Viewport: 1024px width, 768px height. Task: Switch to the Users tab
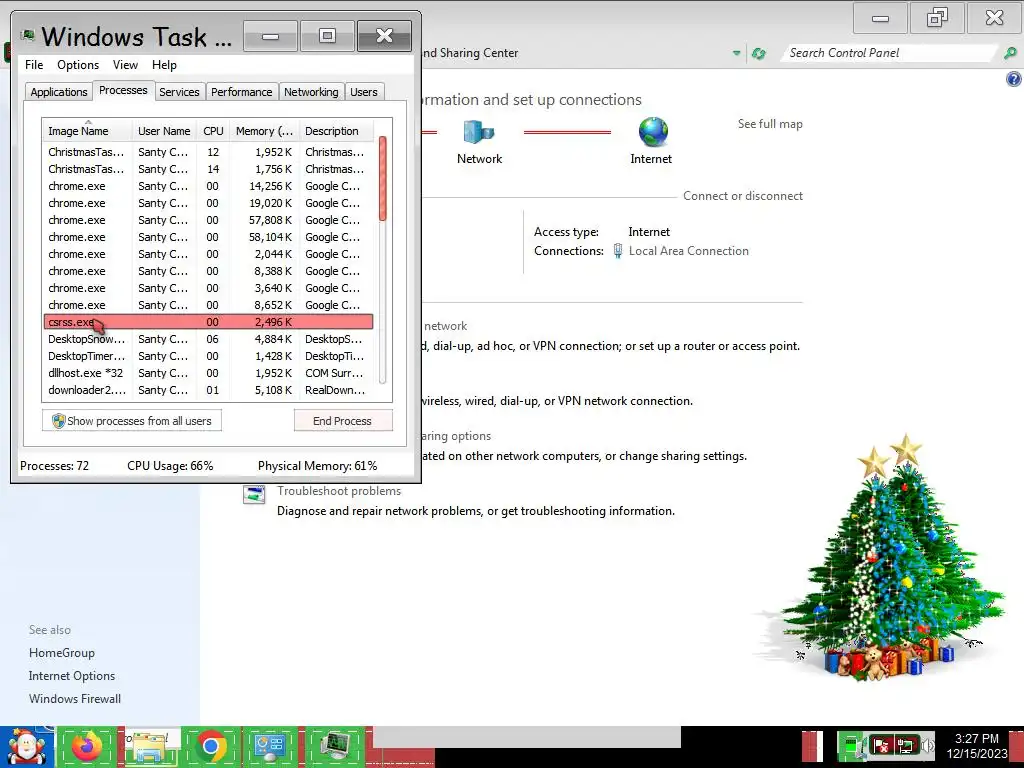[363, 92]
